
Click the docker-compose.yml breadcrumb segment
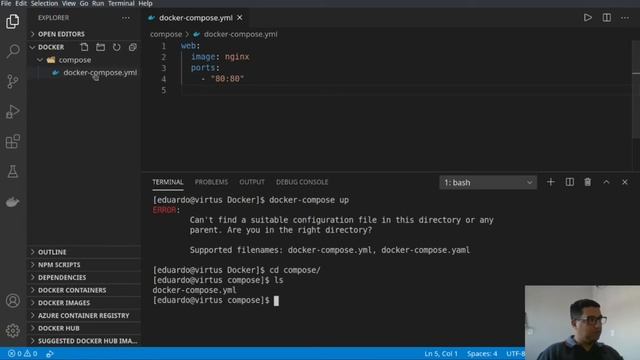pos(240,34)
